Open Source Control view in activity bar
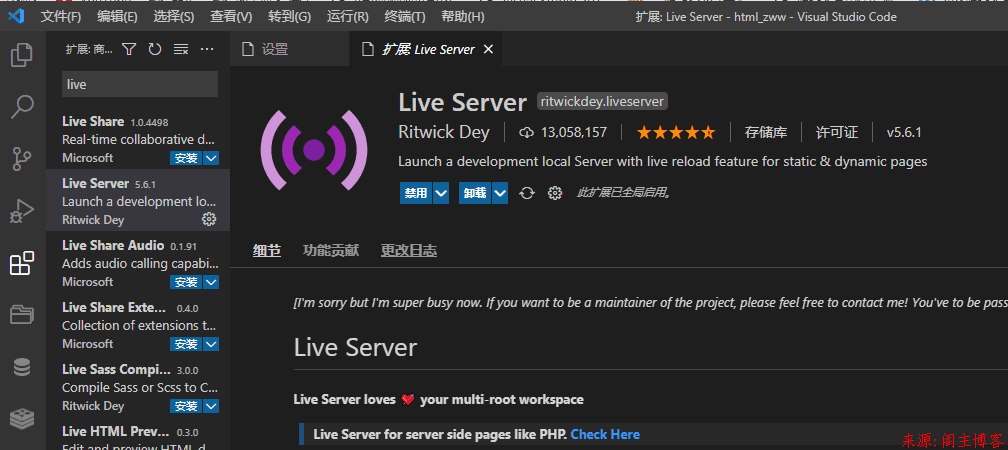This screenshot has height=450, width=1008. coord(22,159)
